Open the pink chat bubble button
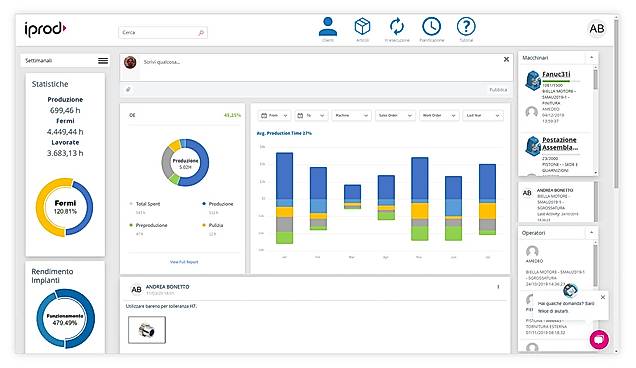 [599, 339]
